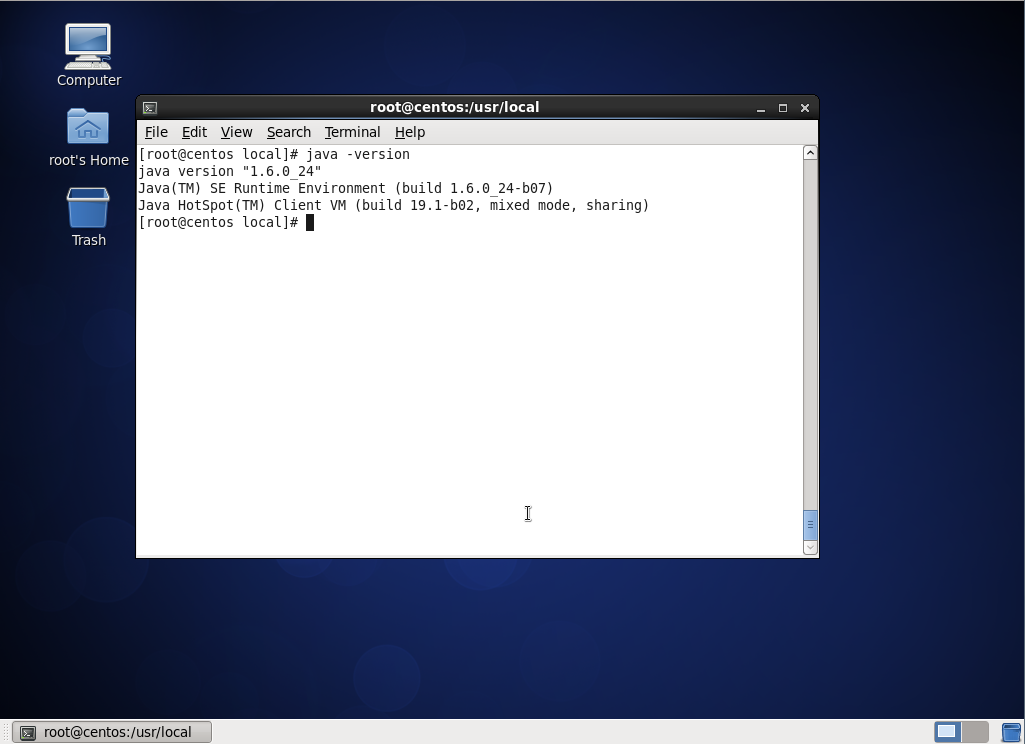The height and width of the screenshot is (744, 1025).
Task: Minimize the terminal window
Action: coord(761,108)
